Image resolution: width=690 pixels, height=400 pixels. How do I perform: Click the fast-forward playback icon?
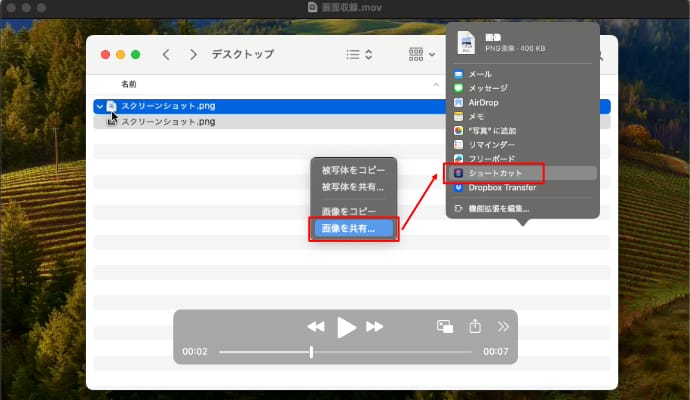pyautogui.click(x=375, y=327)
